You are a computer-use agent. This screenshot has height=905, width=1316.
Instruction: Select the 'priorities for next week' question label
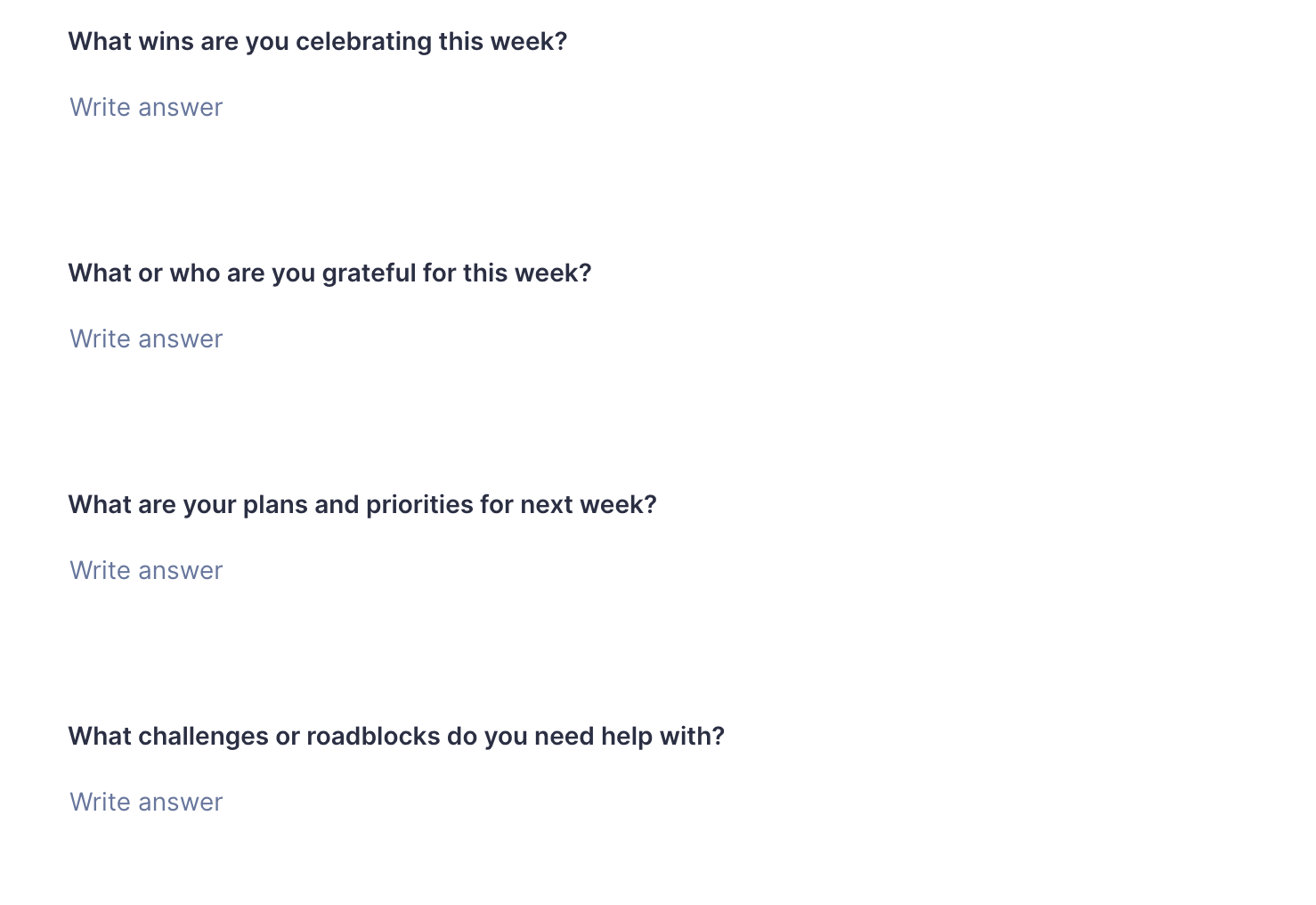point(362,505)
